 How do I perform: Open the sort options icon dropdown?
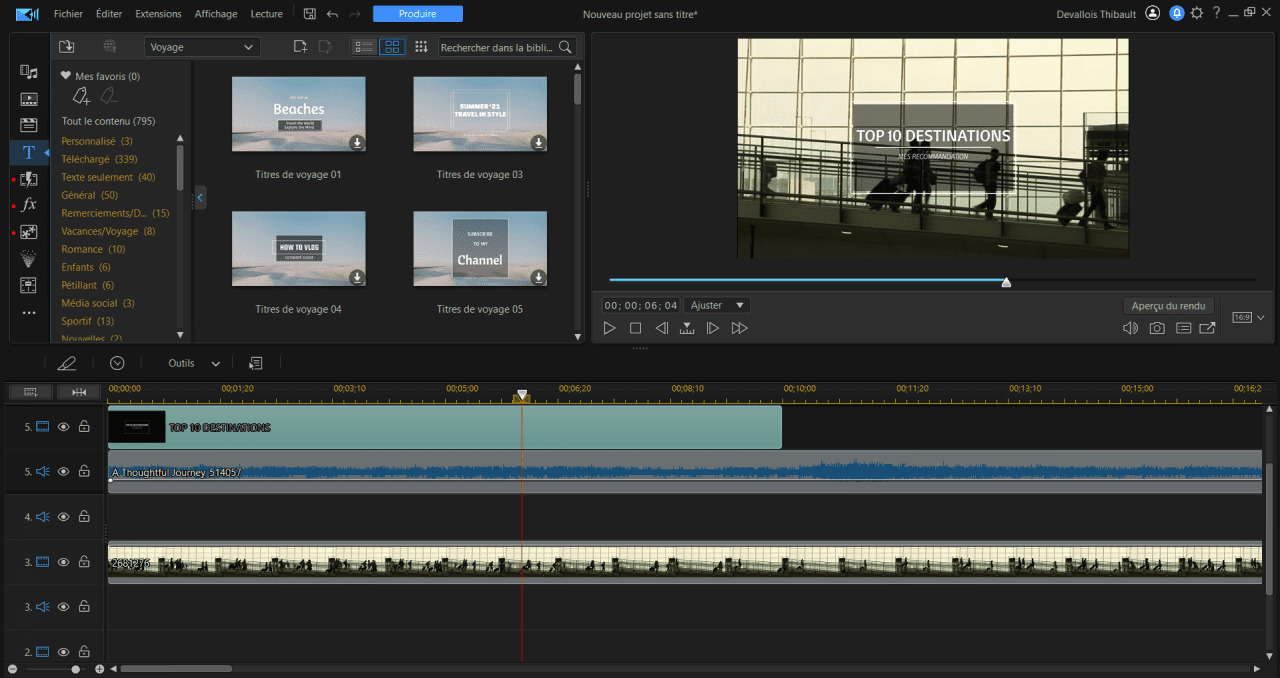pos(421,47)
